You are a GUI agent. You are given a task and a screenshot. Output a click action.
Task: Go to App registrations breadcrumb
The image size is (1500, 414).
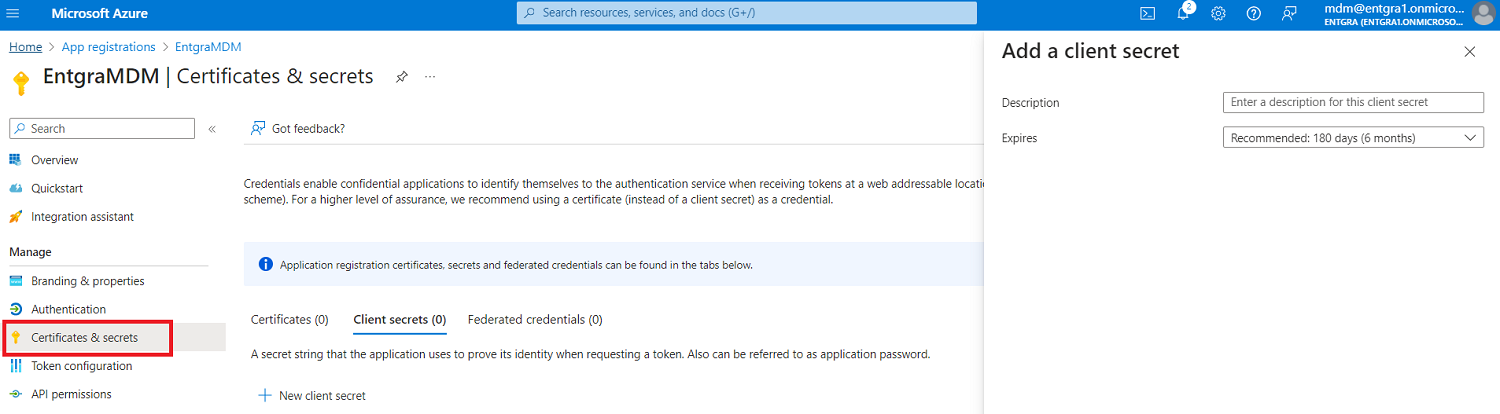[109, 47]
